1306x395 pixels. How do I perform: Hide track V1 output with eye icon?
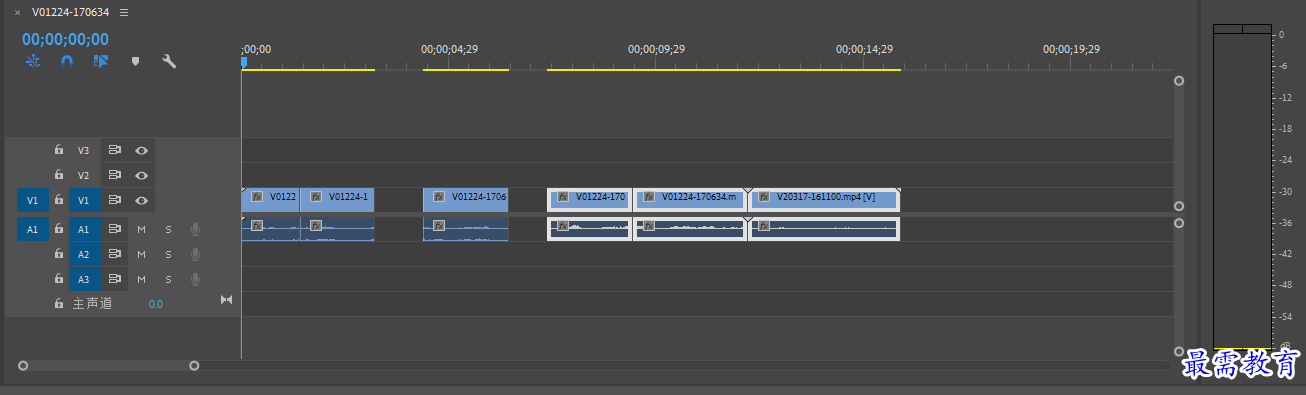click(x=142, y=200)
